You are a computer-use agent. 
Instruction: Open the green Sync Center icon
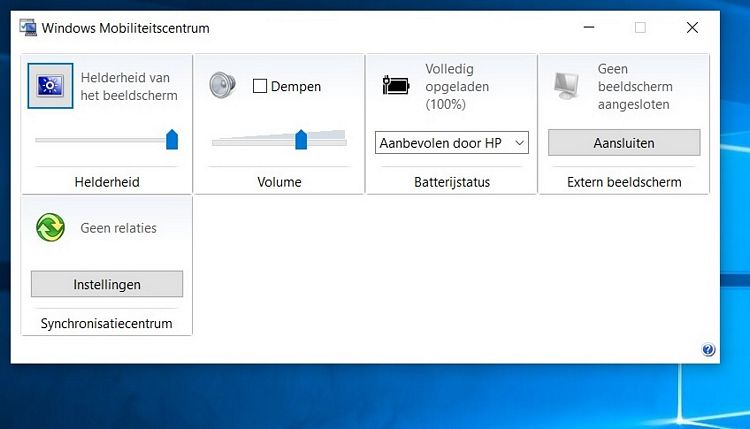click(50, 228)
